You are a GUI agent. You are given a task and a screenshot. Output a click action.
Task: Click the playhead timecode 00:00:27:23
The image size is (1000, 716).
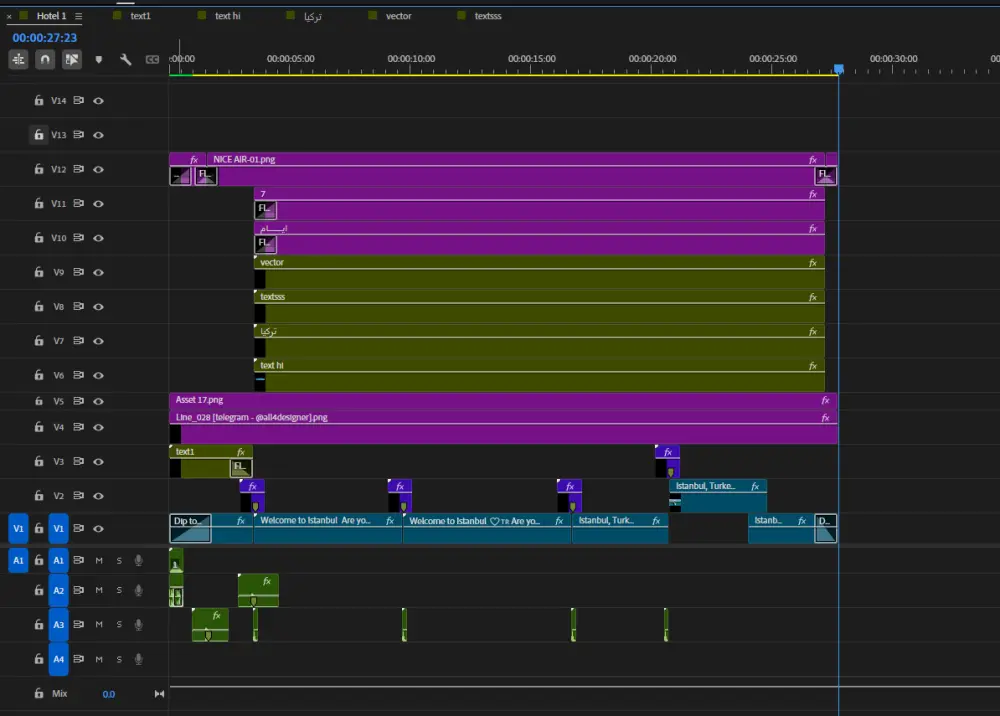coord(45,38)
